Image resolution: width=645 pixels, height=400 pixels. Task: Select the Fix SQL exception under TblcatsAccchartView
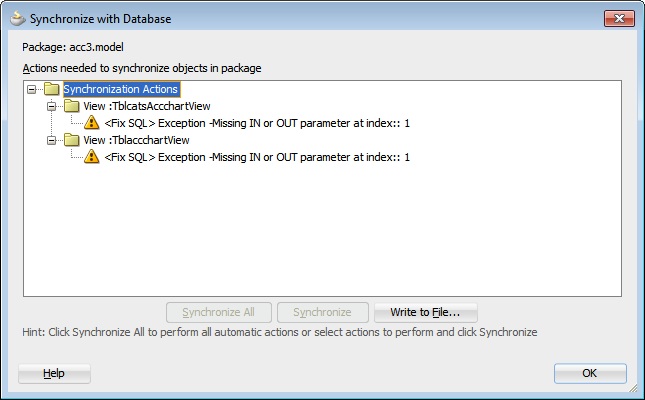point(257,123)
